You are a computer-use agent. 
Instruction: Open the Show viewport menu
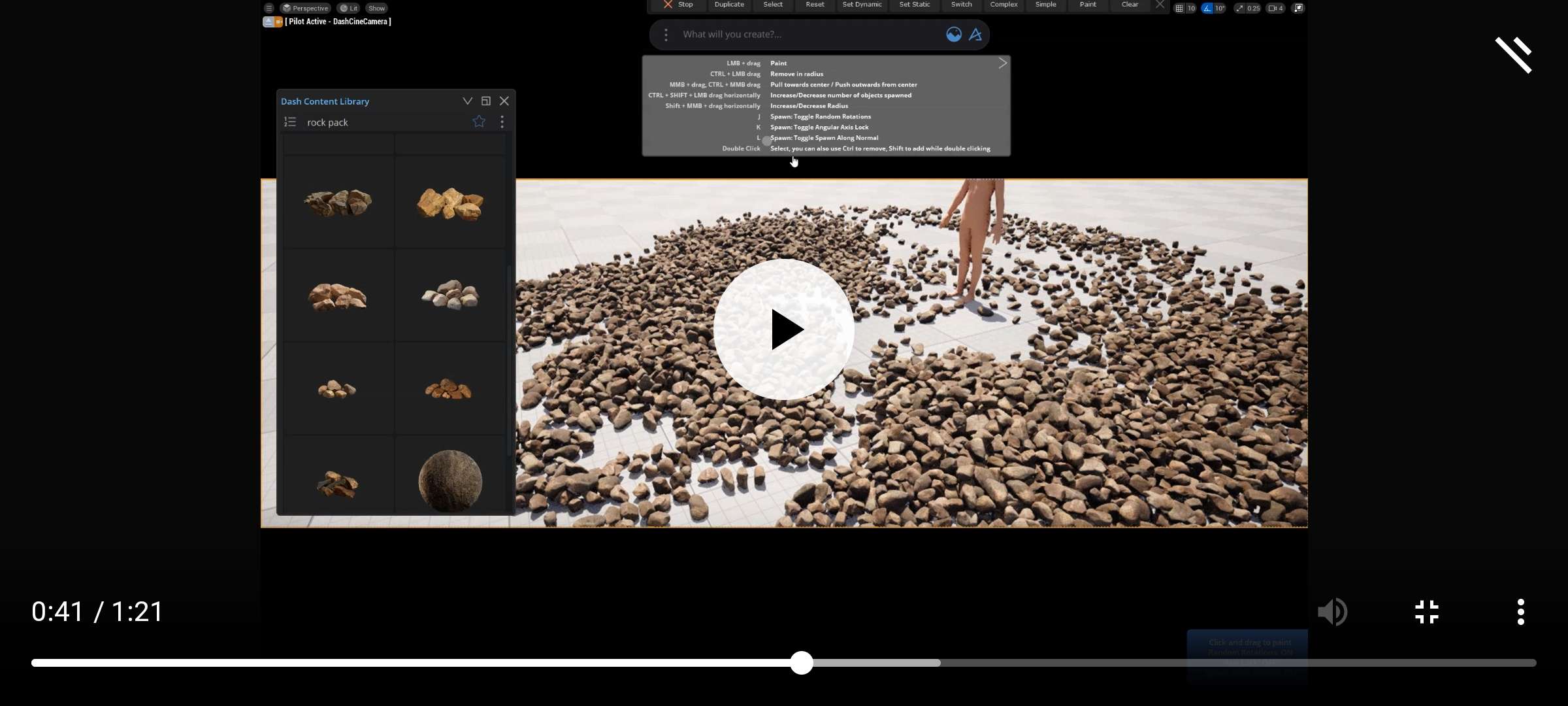pyautogui.click(x=376, y=8)
